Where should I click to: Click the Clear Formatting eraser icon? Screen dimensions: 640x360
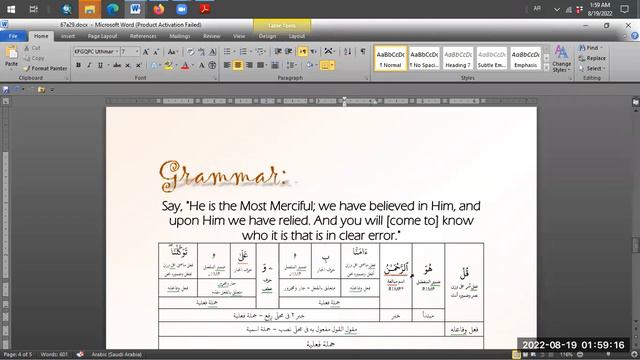pyautogui.click(x=191, y=52)
